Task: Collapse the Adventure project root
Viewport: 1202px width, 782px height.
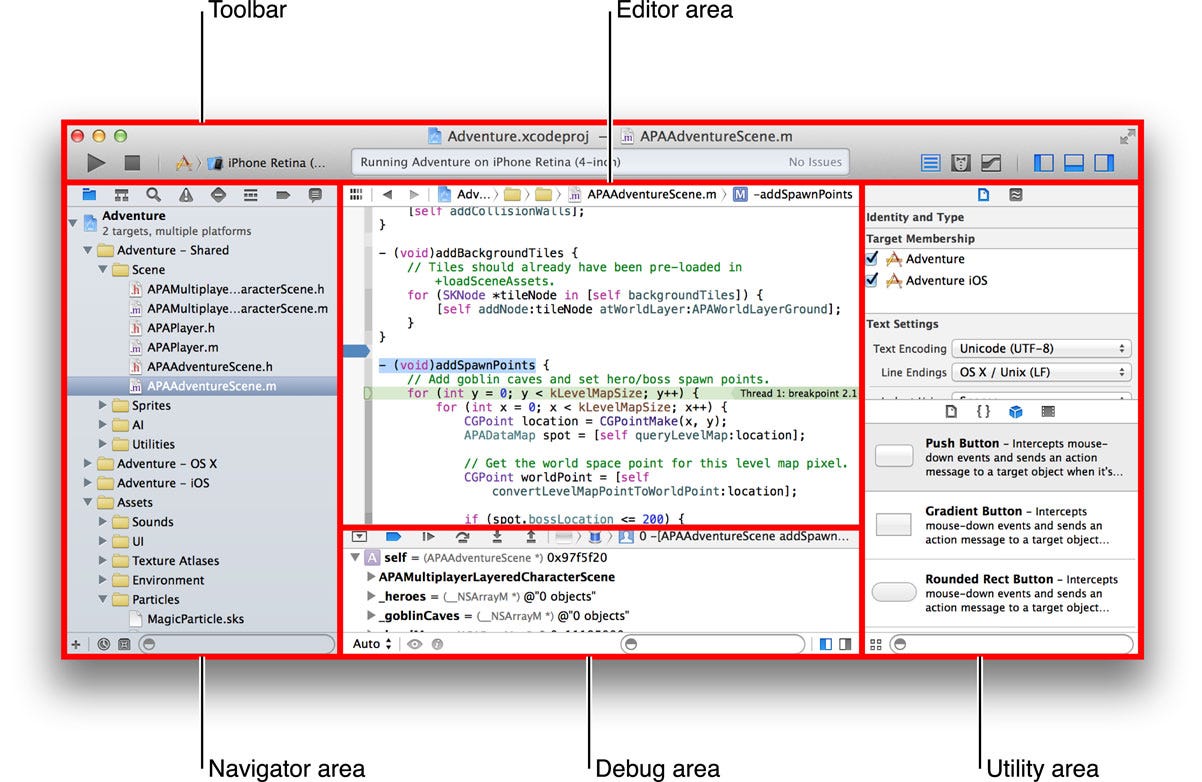Action: pos(72,222)
